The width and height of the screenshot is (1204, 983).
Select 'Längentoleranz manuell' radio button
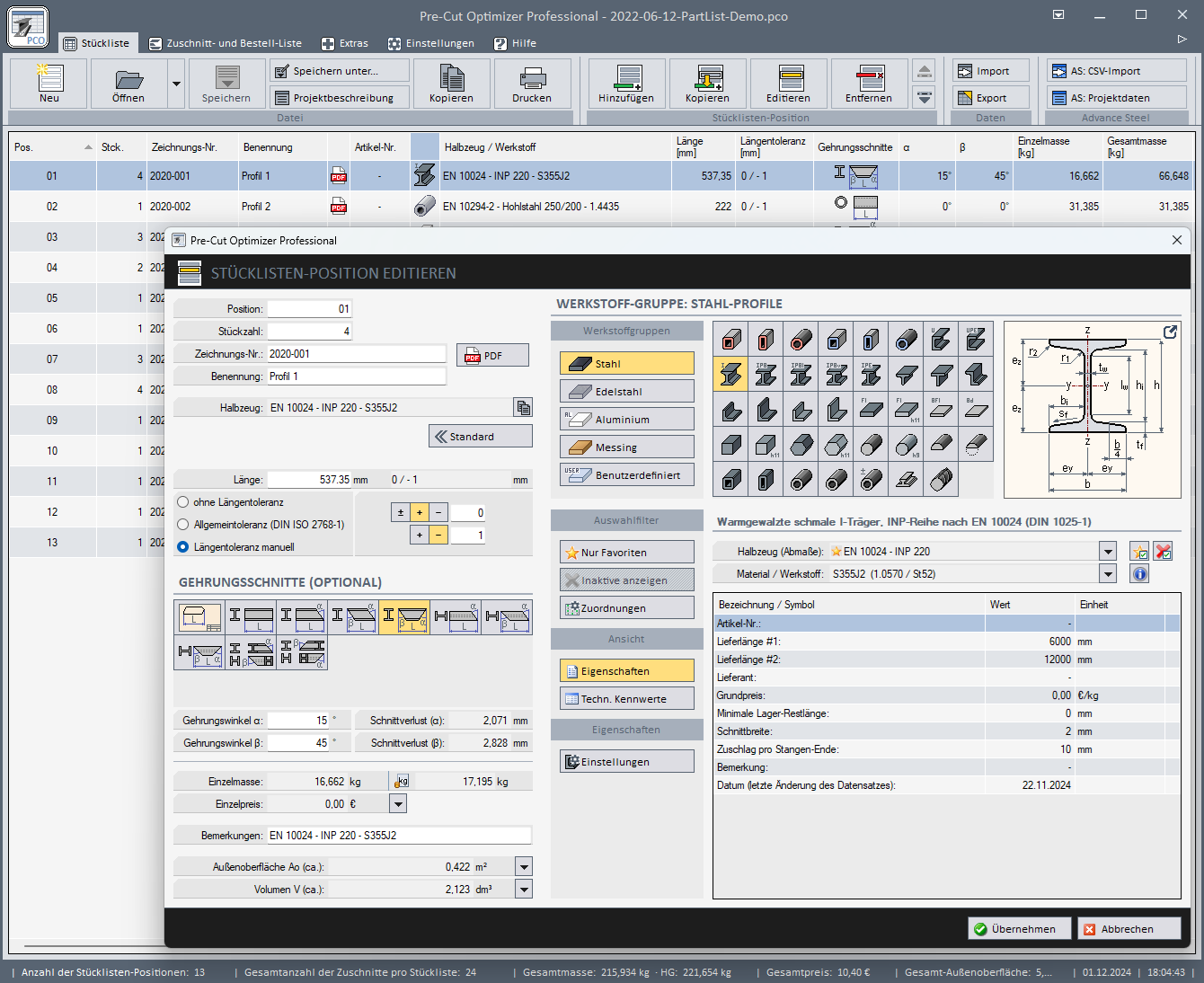pos(183,547)
